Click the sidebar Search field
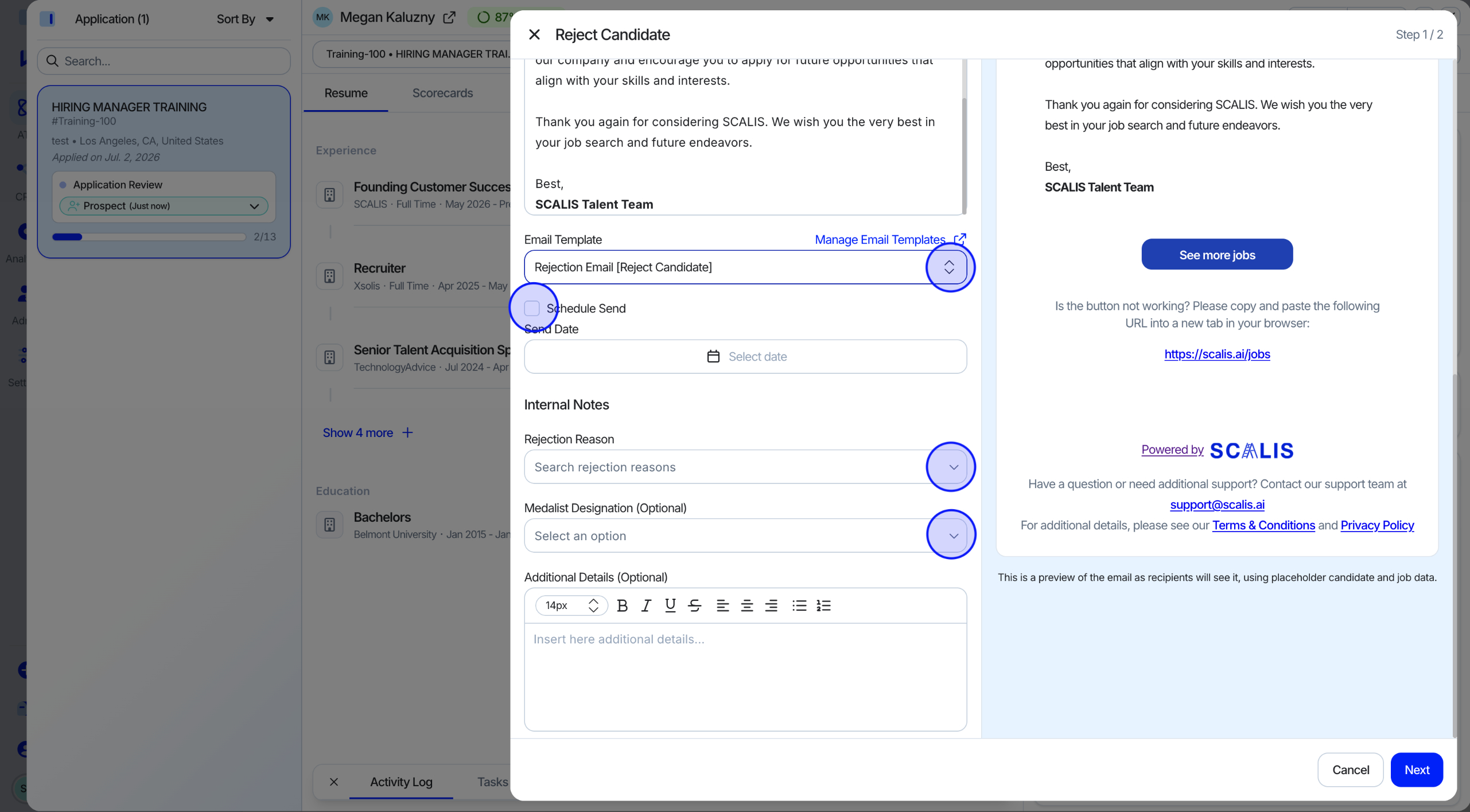The height and width of the screenshot is (812, 1470). [x=164, y=61]
